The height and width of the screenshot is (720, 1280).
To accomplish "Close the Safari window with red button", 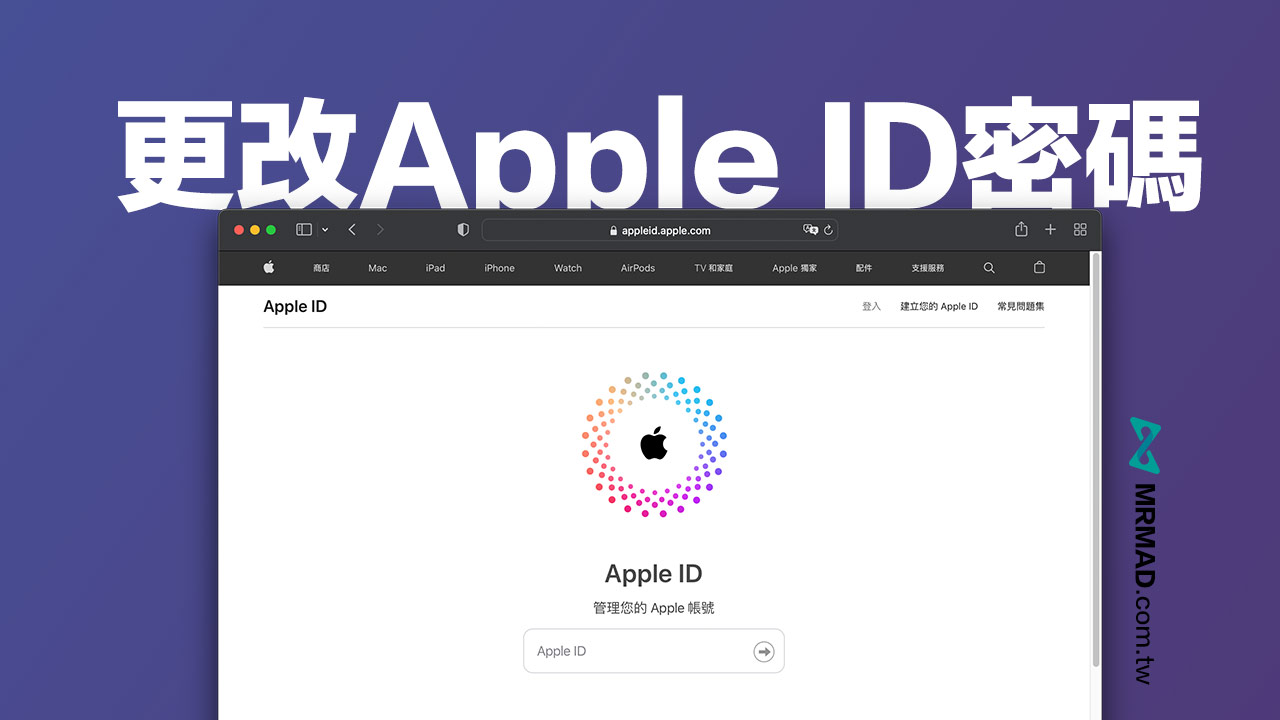I will click(239, 230).
